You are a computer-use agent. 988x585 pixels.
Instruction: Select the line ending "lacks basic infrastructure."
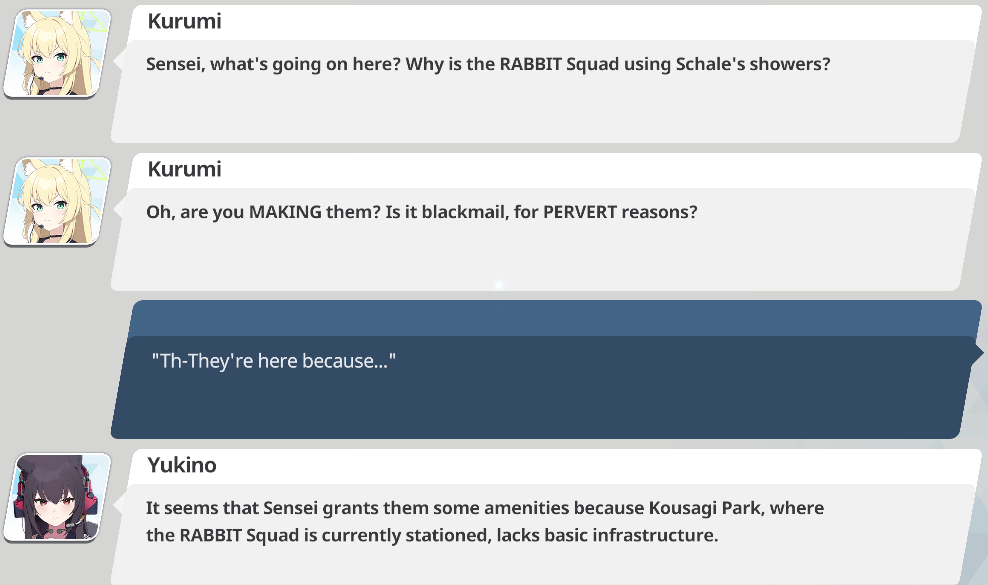[432, 535]
